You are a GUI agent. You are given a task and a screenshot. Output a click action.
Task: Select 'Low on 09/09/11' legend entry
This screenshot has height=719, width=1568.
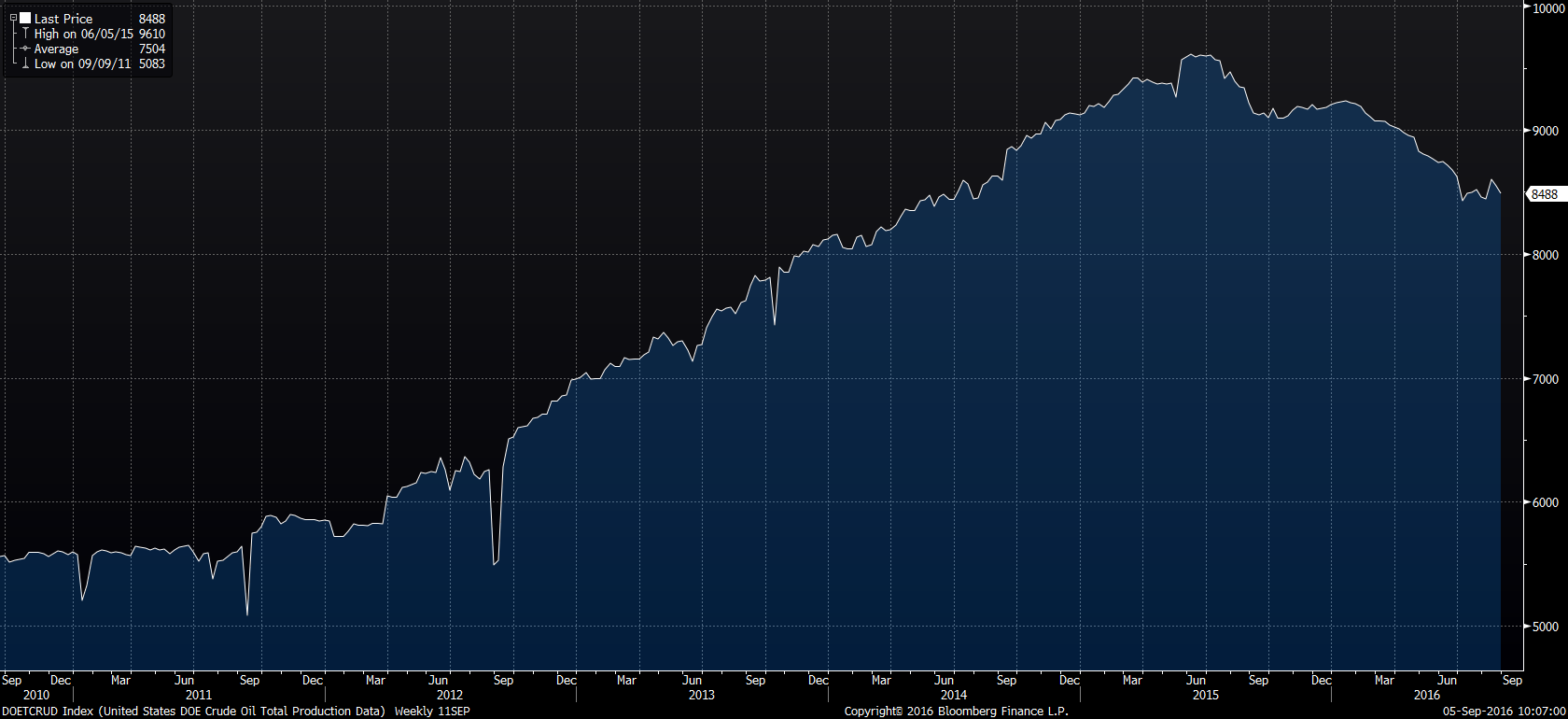coord(82,63)
